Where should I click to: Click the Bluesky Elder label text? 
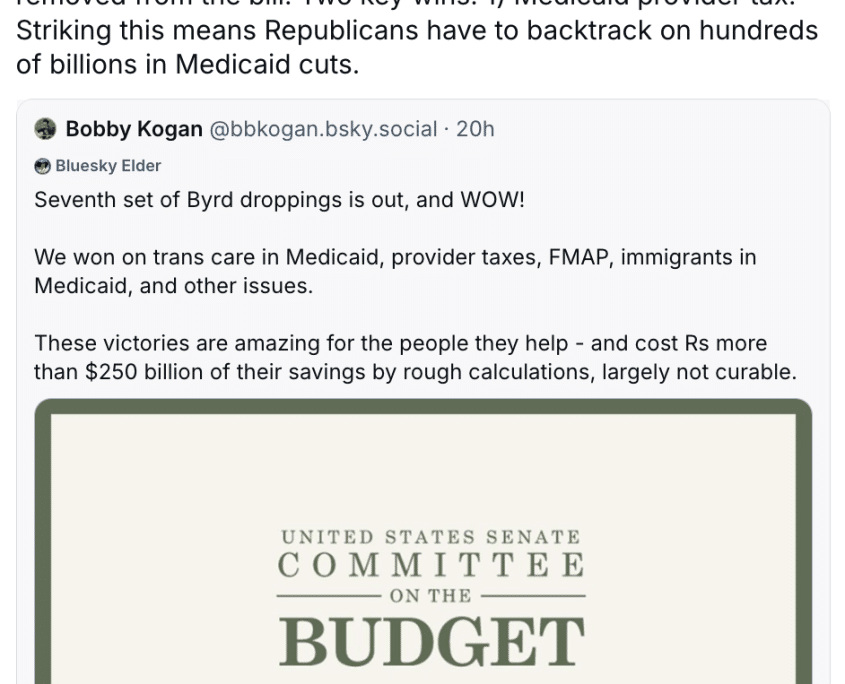(x=108, y=166)
